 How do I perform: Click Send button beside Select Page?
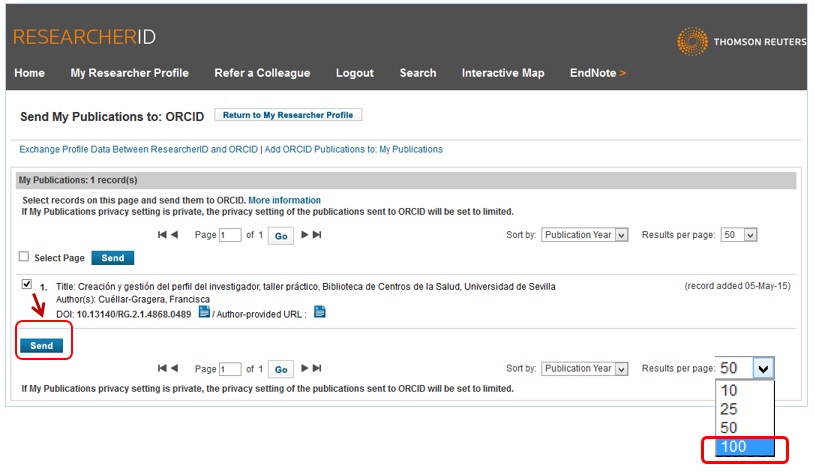pyautogui.click(x=113, y=258)
